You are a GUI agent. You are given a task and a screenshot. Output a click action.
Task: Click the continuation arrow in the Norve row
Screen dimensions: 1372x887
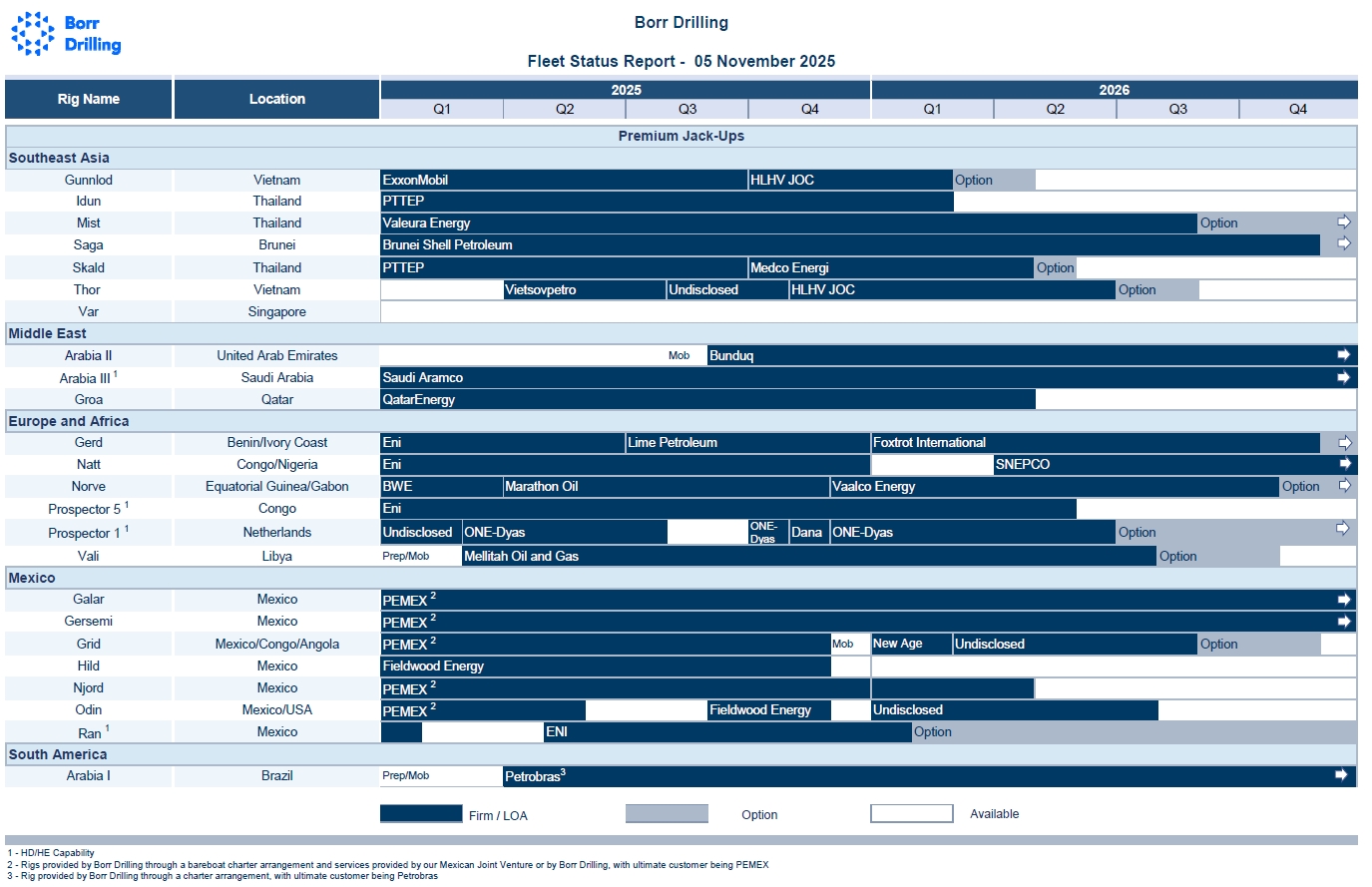point(1344,486)
